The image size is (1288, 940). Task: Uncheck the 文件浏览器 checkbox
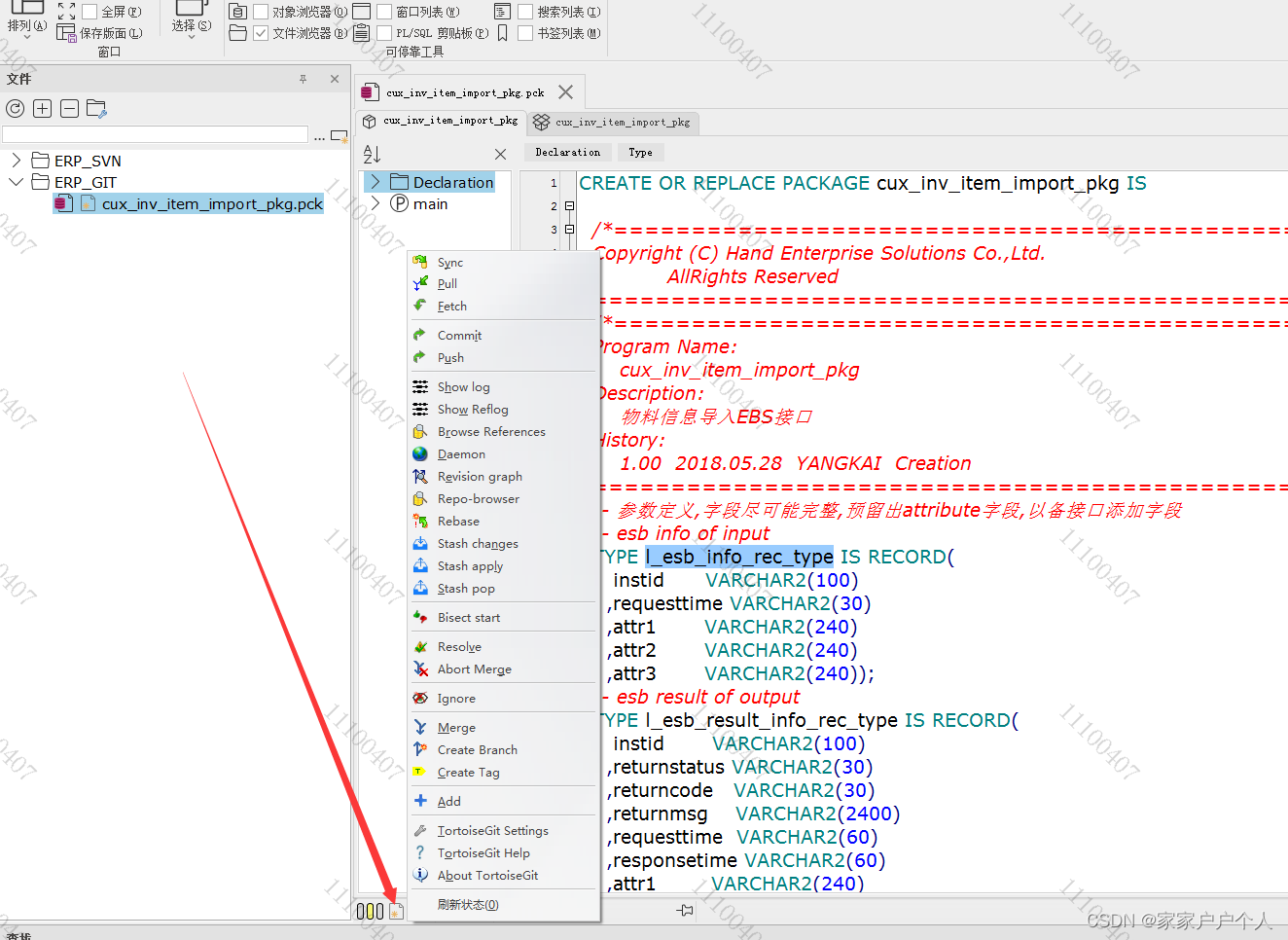(x=259, y=32)
